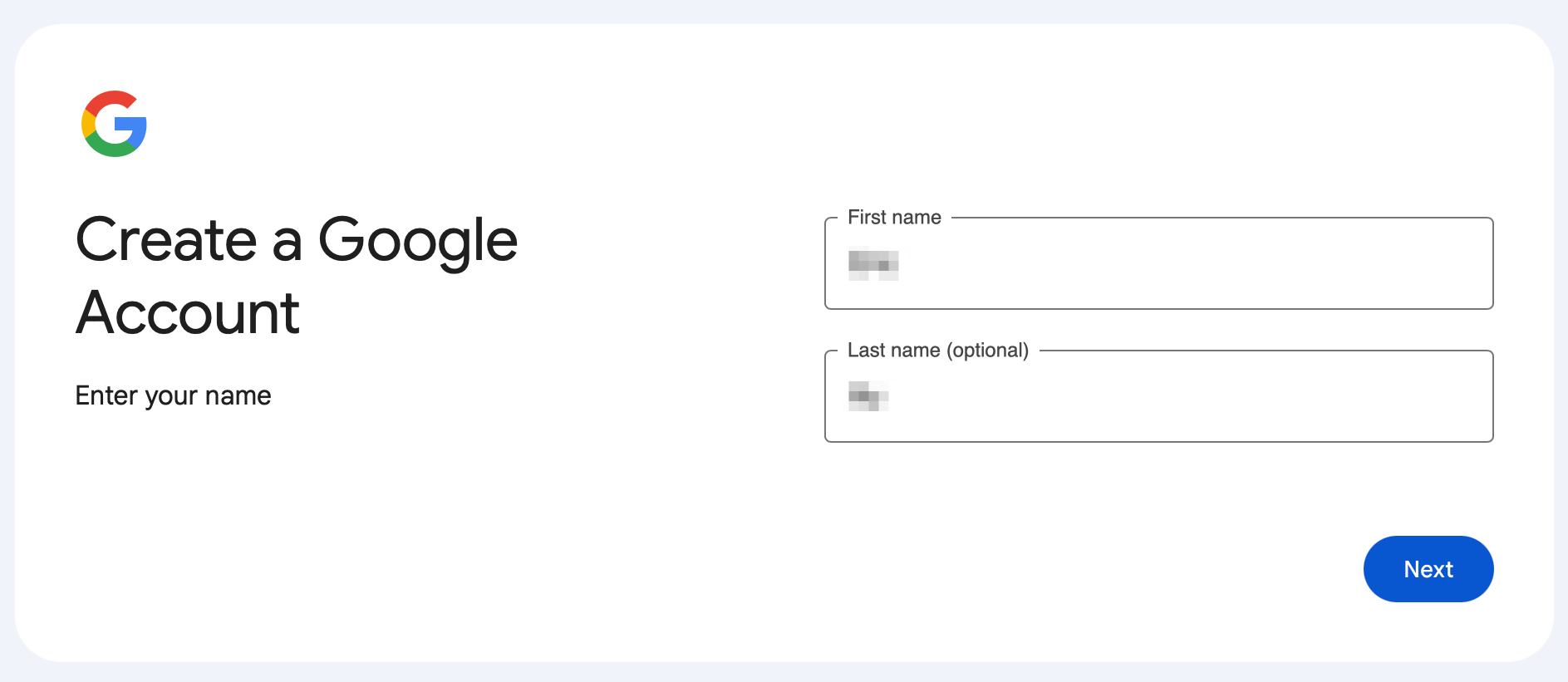Click the word "Account" in the heading
The image size is (1568, 682).
pos(188,313)
